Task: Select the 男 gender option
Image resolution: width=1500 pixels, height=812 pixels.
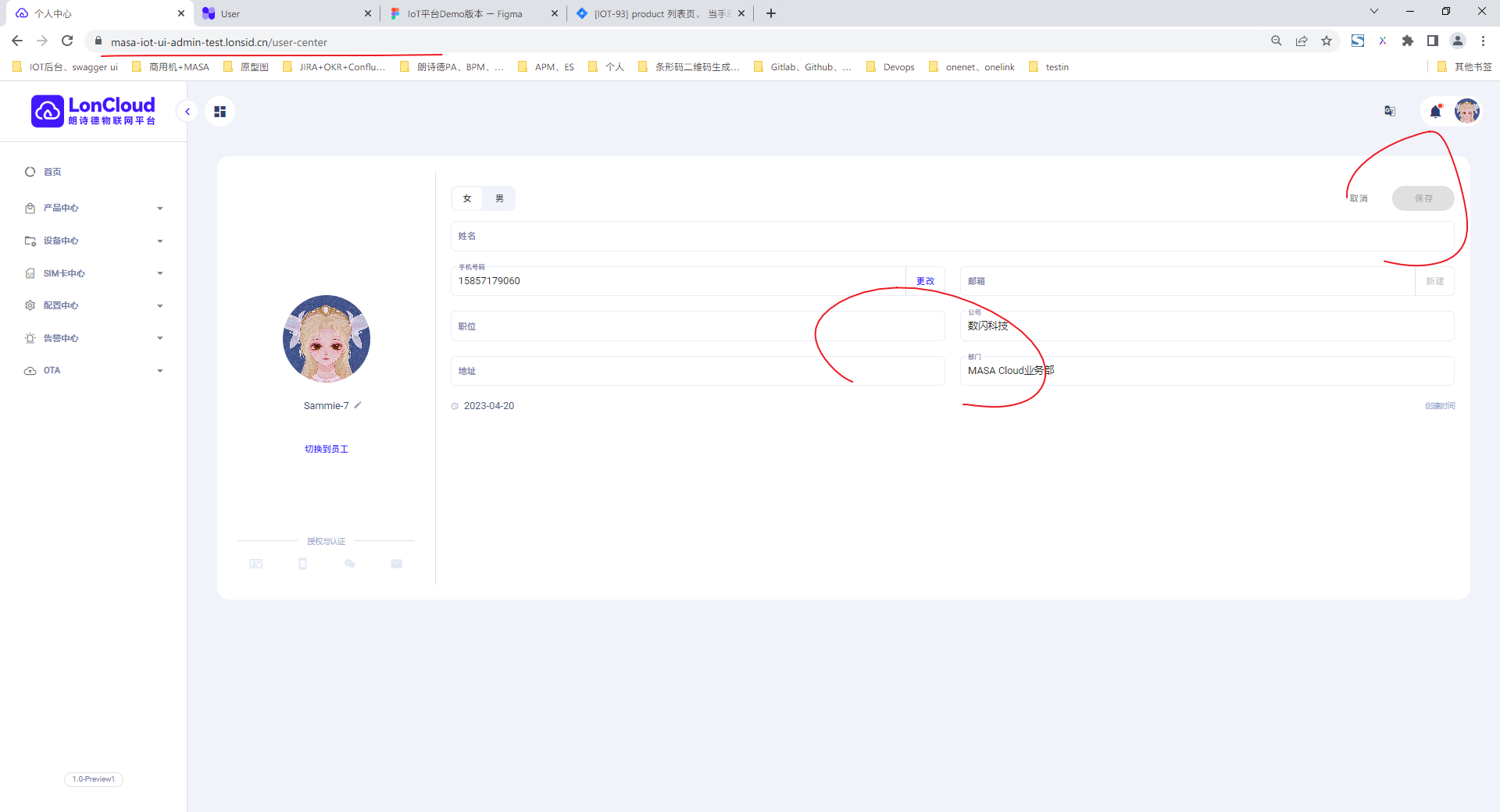Action: tap(499, 198)
